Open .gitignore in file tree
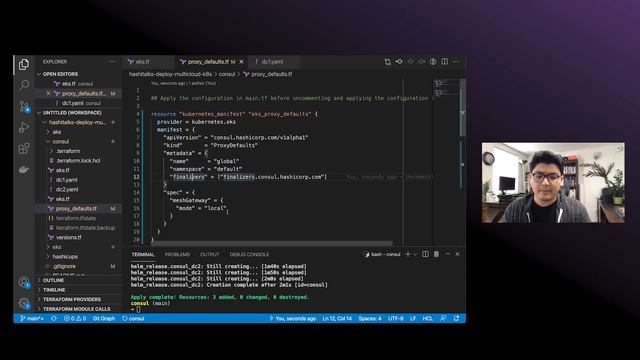This screenshot has width=640, height=360. pyautogui.click(x=64, y=266)
